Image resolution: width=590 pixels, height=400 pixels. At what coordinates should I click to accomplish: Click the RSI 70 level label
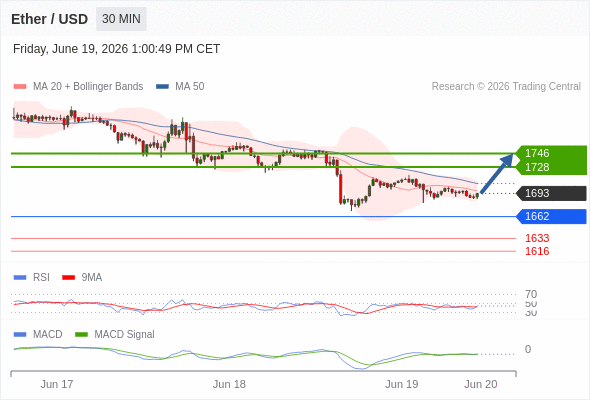(531, 294)
